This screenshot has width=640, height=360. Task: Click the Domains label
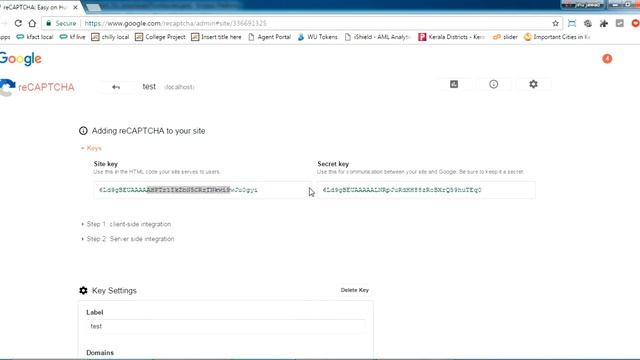[100, 353]
